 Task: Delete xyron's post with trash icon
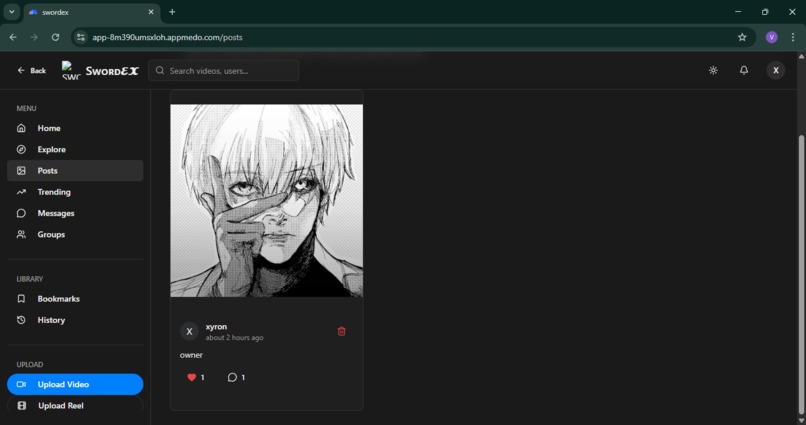click(341, 331)
